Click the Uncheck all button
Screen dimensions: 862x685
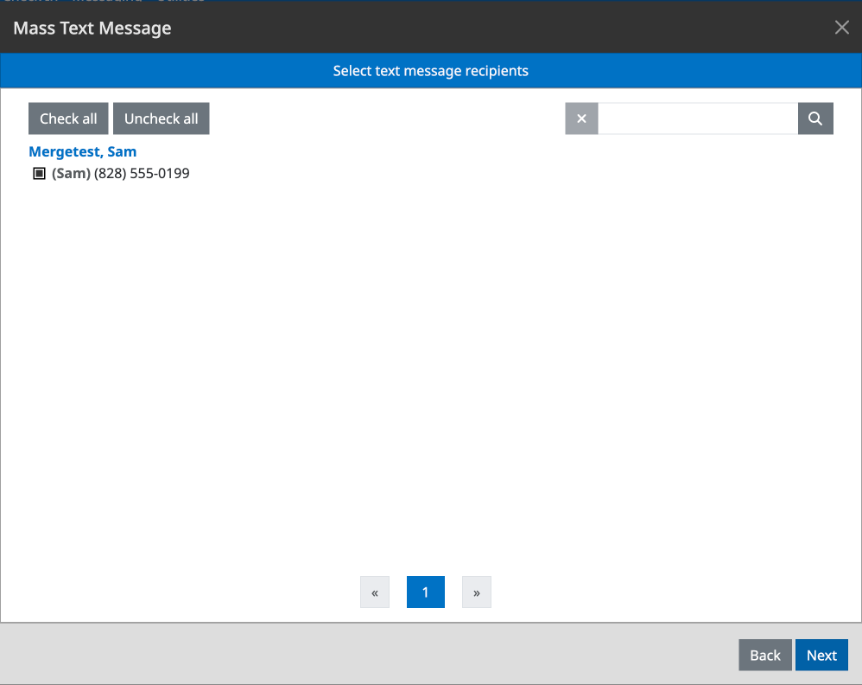point(161,118)
